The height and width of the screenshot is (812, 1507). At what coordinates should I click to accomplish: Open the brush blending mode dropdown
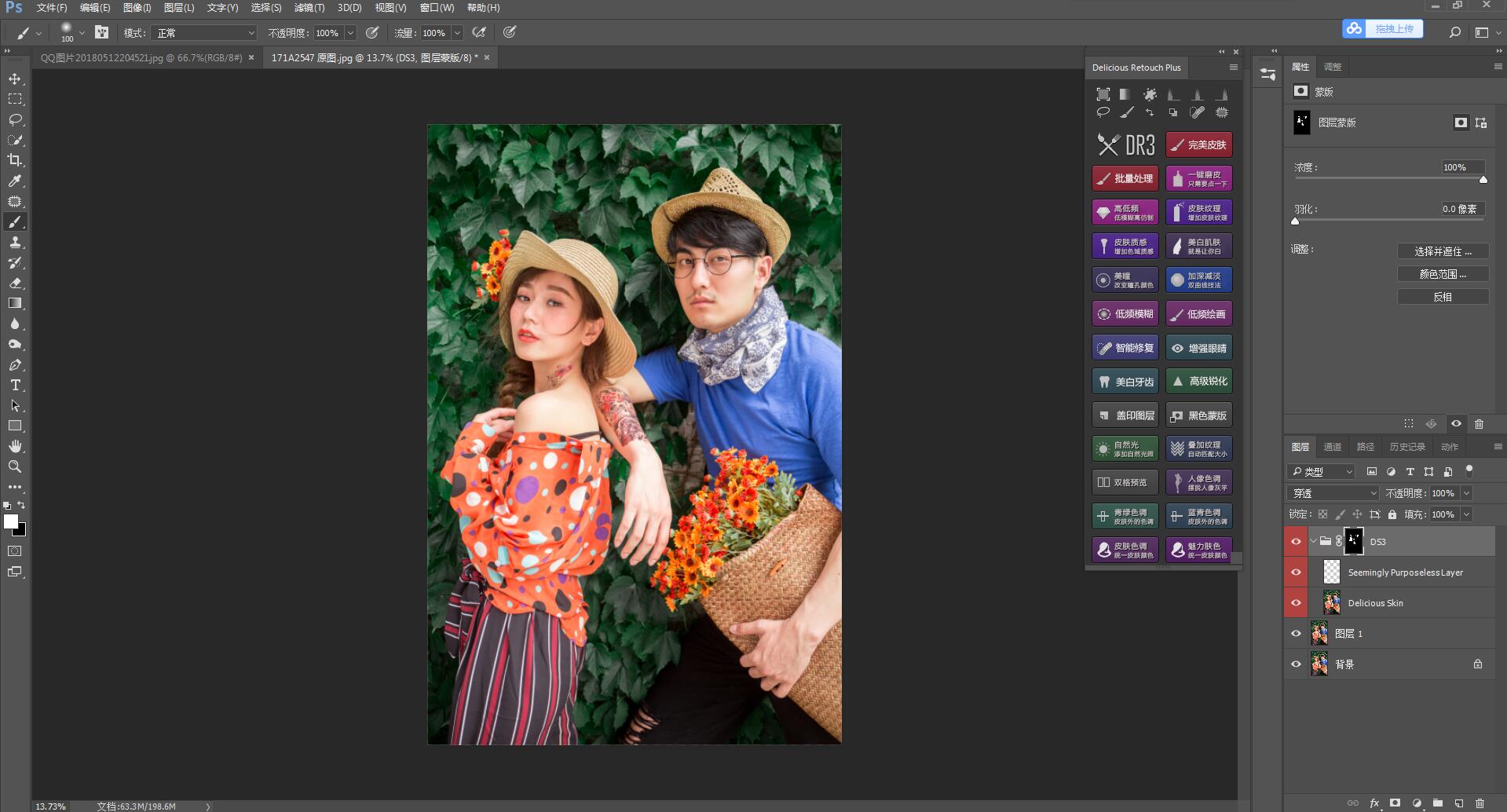206,33
